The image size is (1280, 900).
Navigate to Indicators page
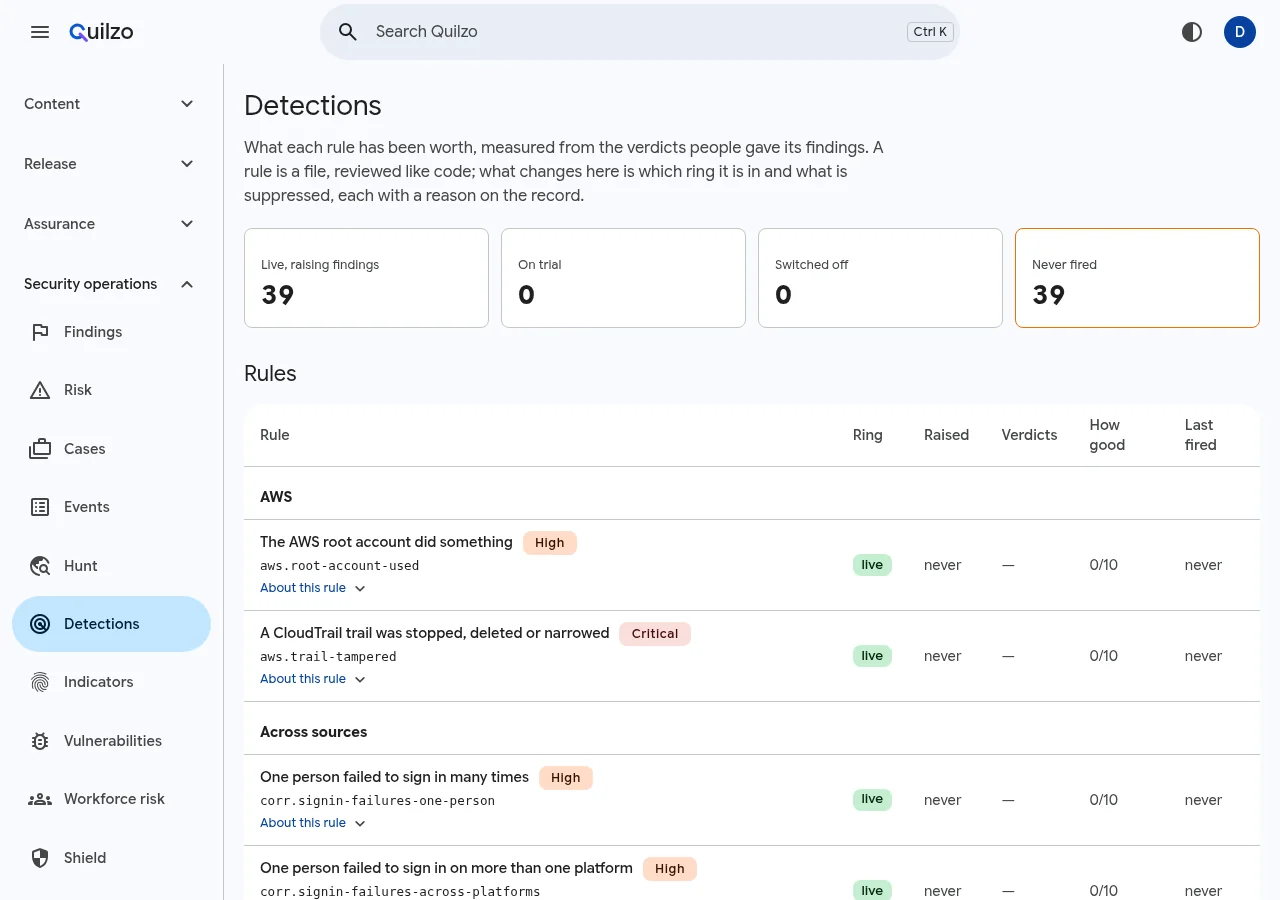pos(111,682)
